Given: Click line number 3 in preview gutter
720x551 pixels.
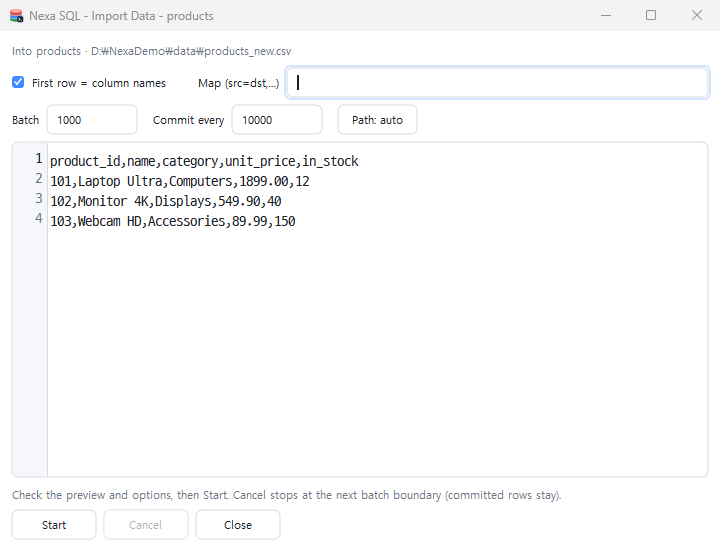Looking at the screenshot, I should click(39, 199).
